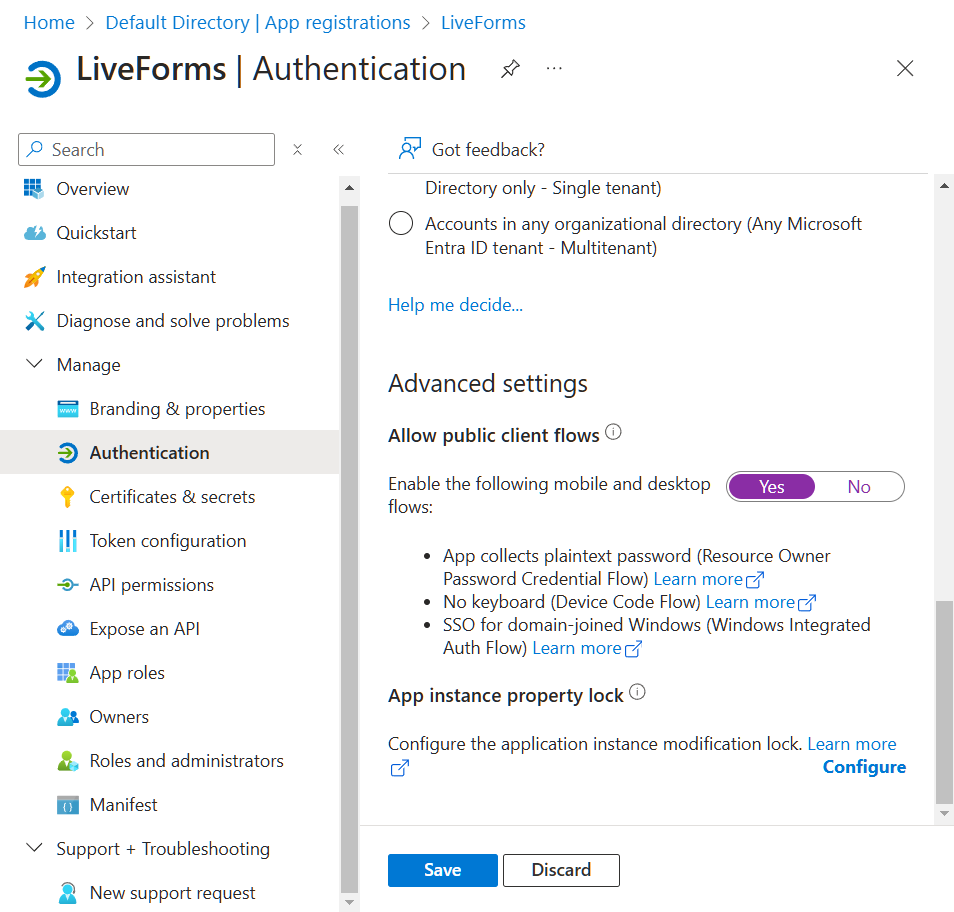Set public client flows toggle to No
954x912 pixels.
[x=859, y=487]
